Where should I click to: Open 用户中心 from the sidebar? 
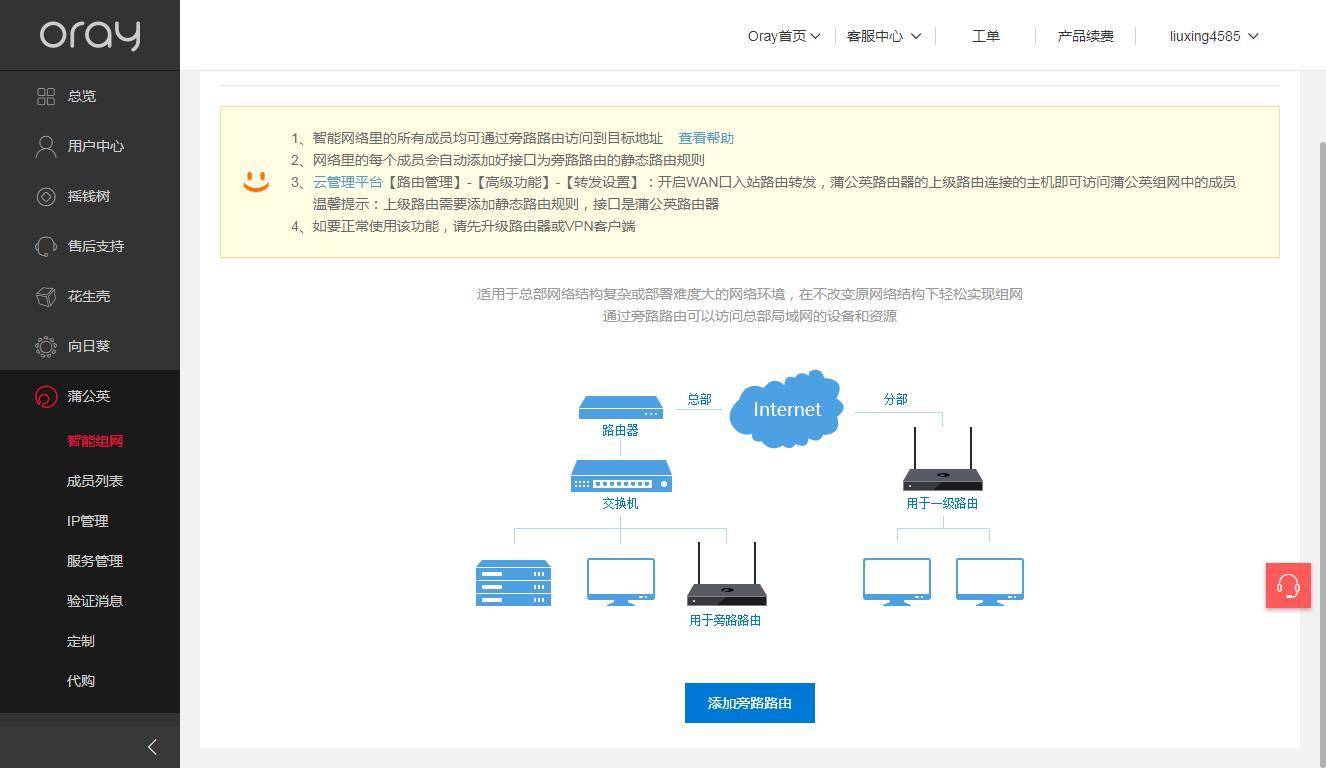click(x=46, y=146)
